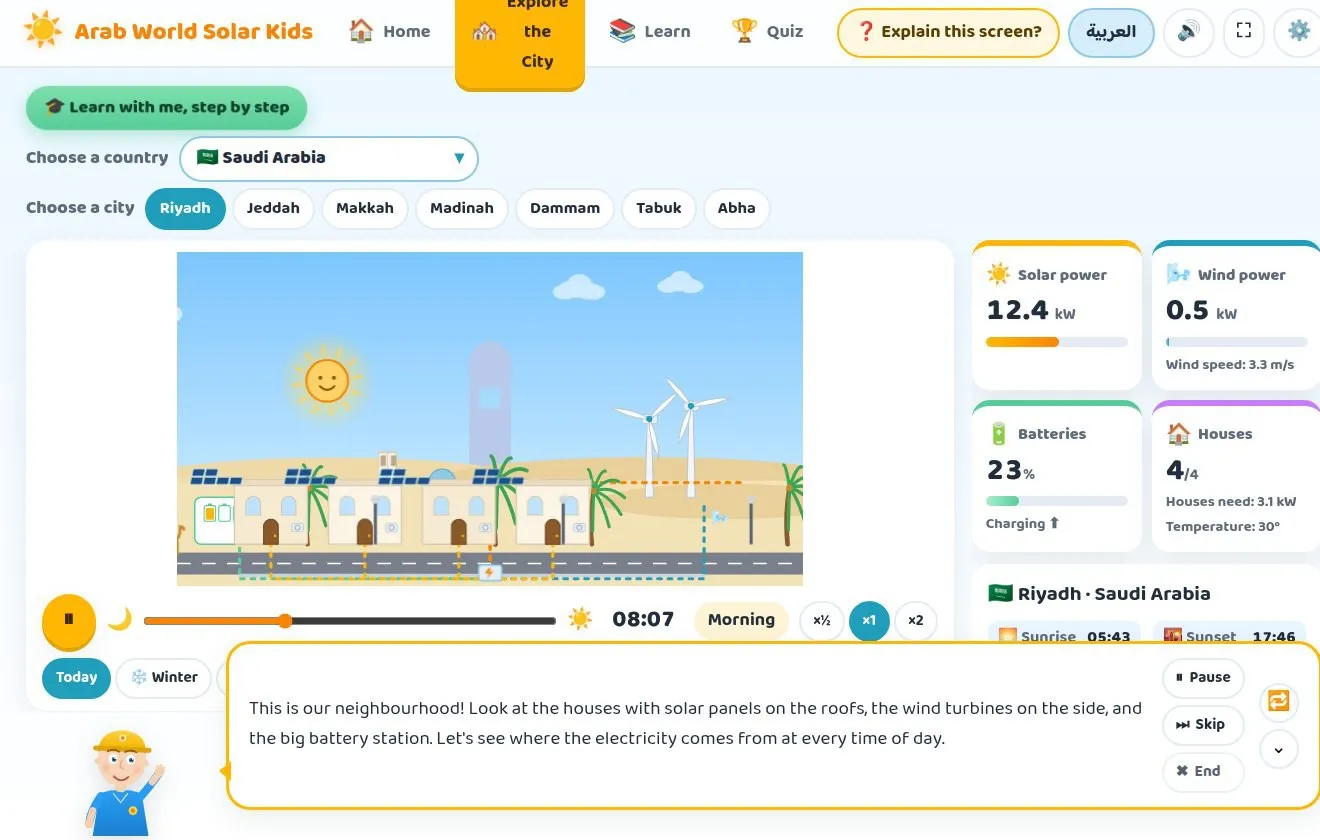
Task: Click the Charging status text
Action: pyautogui.click(x=1022, y=524)
